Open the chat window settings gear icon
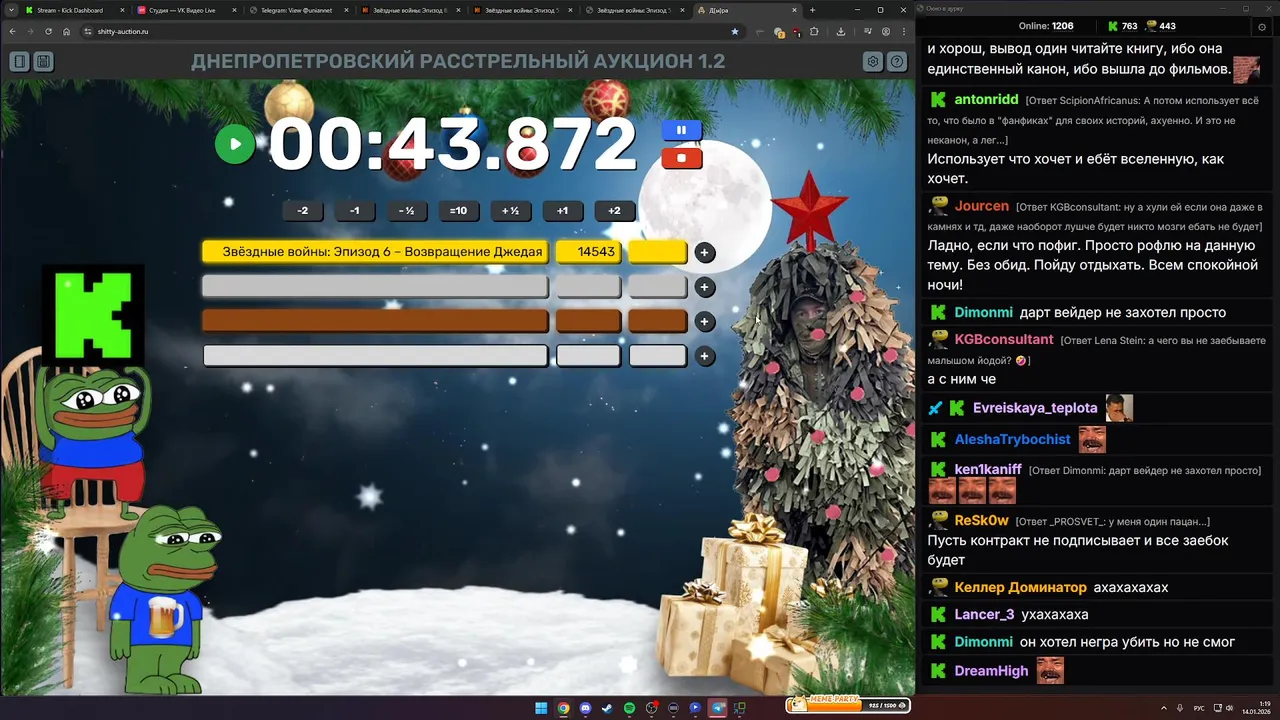The height and width of the screenshot is (720, 1280). point(1261,27)
